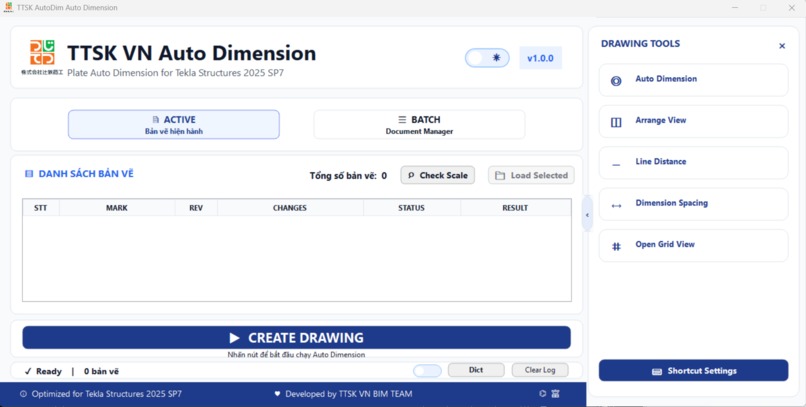
Task: Open the Arrange View tool
Action: (693, 121)
